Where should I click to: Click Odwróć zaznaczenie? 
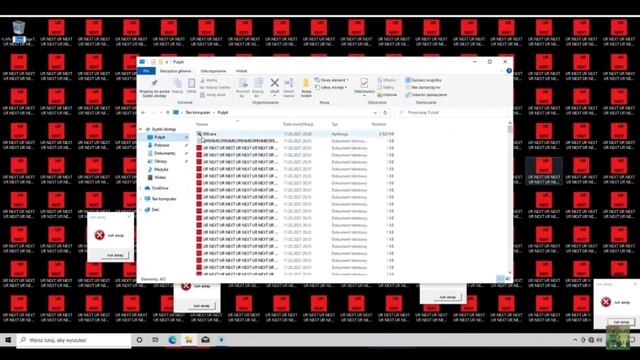point(426,95)
